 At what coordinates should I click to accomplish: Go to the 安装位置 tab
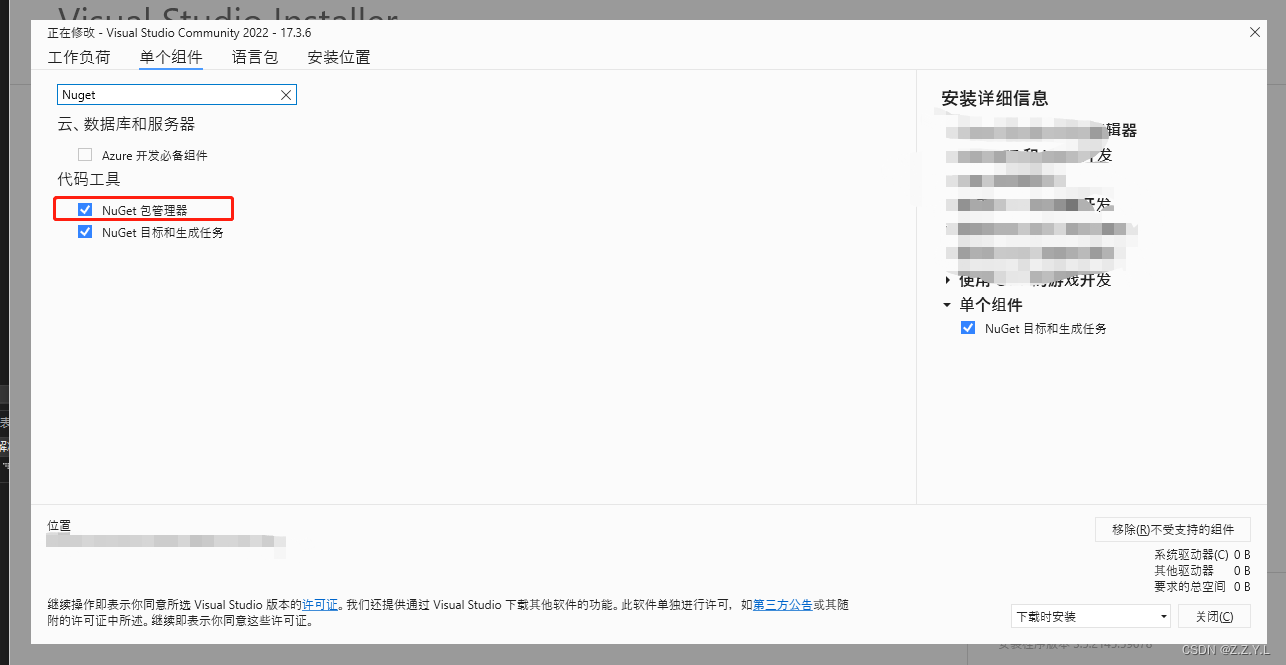point(339,57)
